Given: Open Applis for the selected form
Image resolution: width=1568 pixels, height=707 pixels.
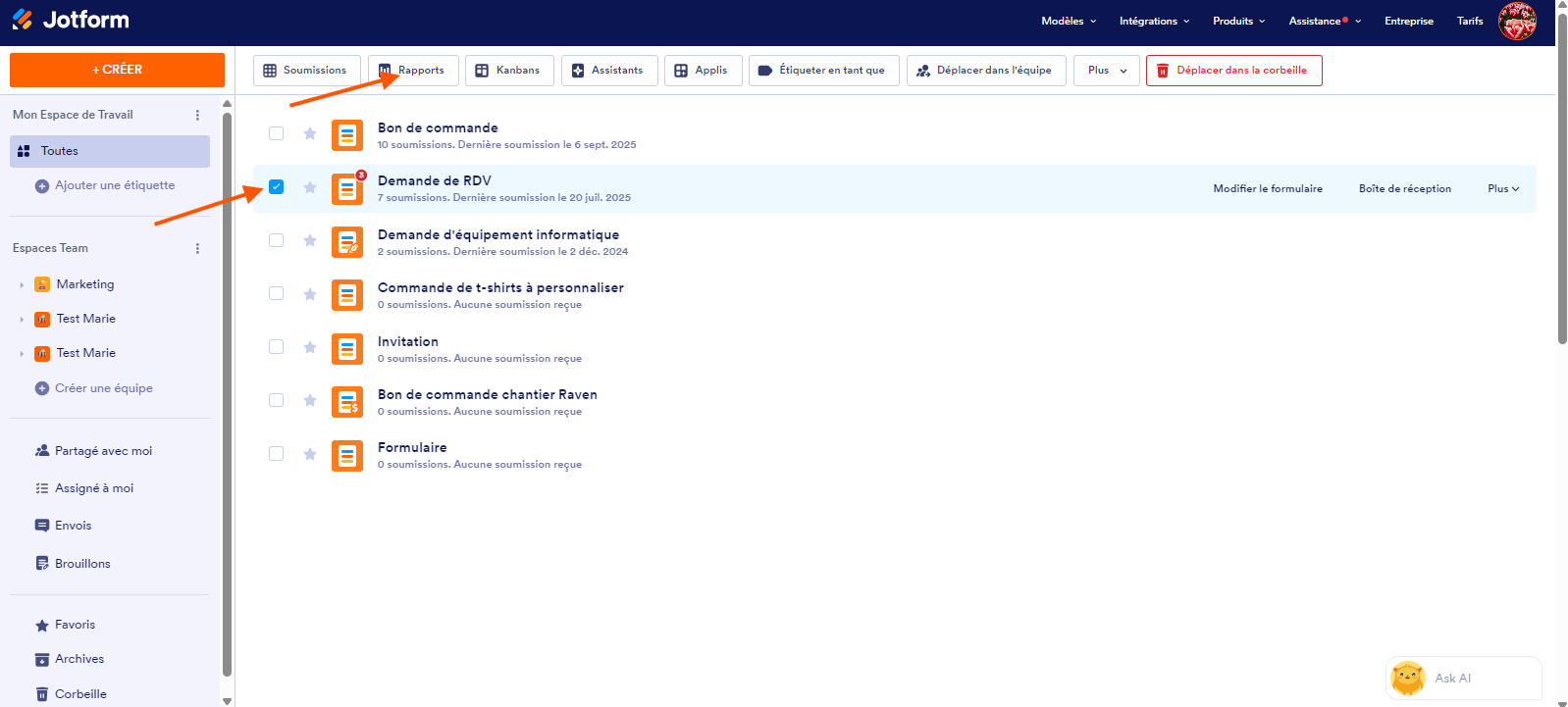Looking at the screenshot, I should coord(703,71).
